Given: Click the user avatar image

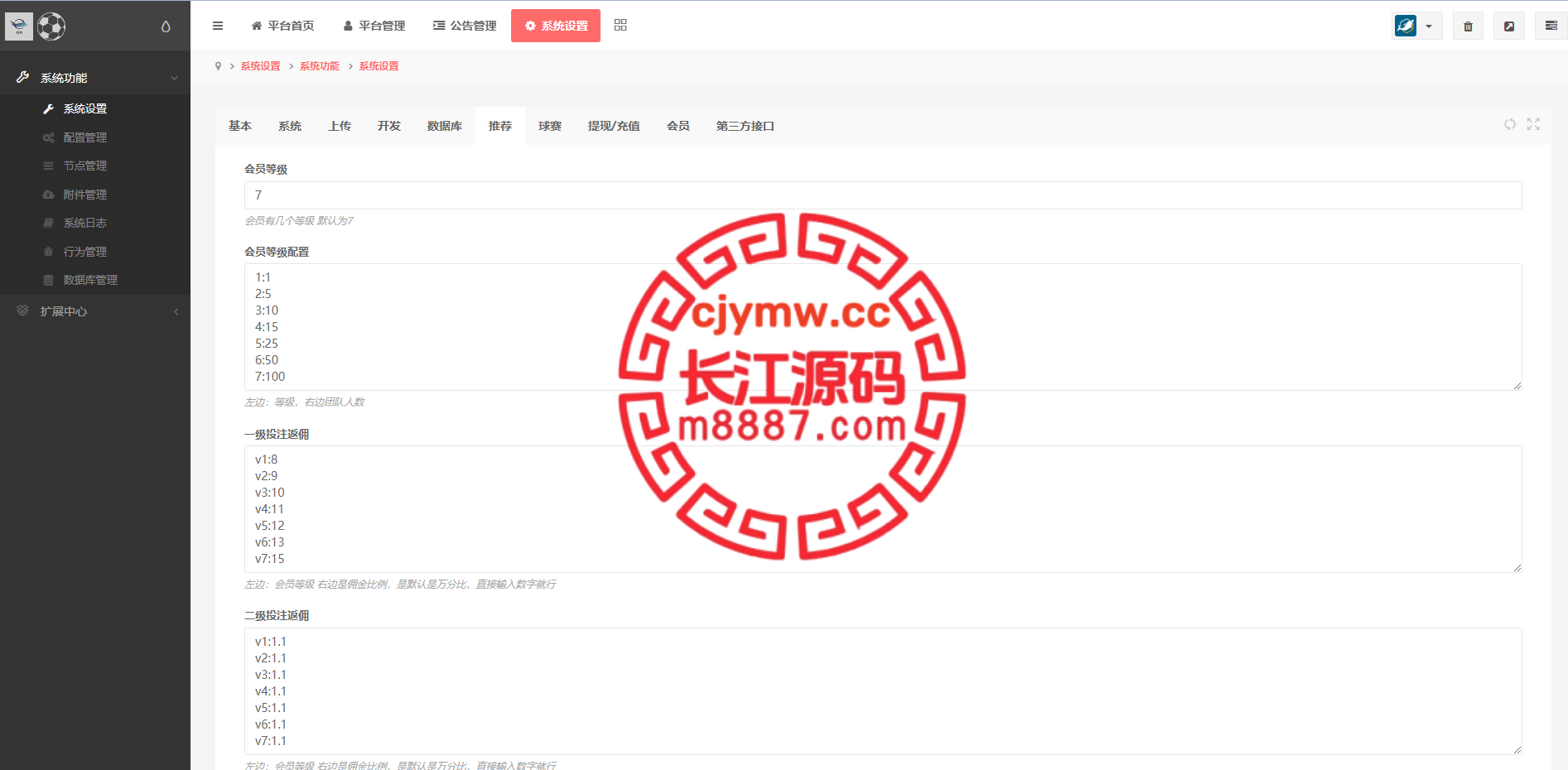Looking at the screenshot, I should point(1406,26).
